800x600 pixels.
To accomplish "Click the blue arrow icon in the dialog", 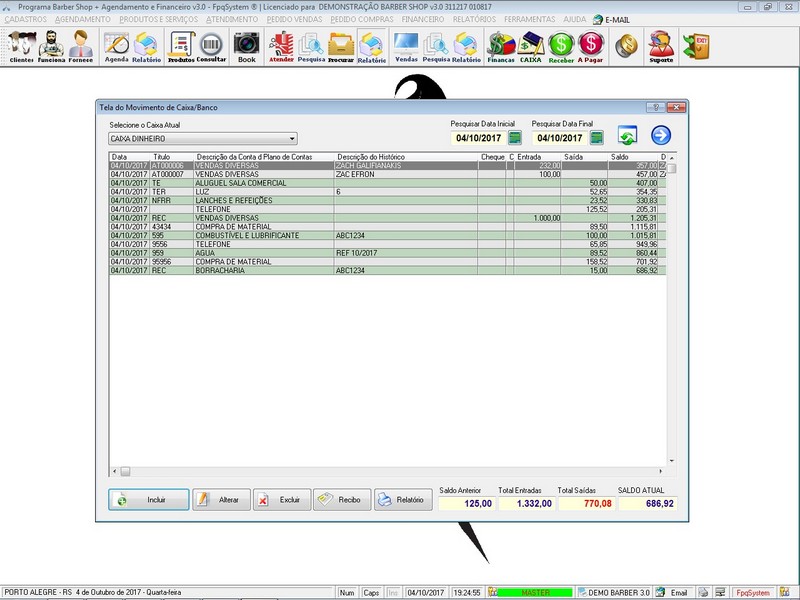I will coord(661,136).
